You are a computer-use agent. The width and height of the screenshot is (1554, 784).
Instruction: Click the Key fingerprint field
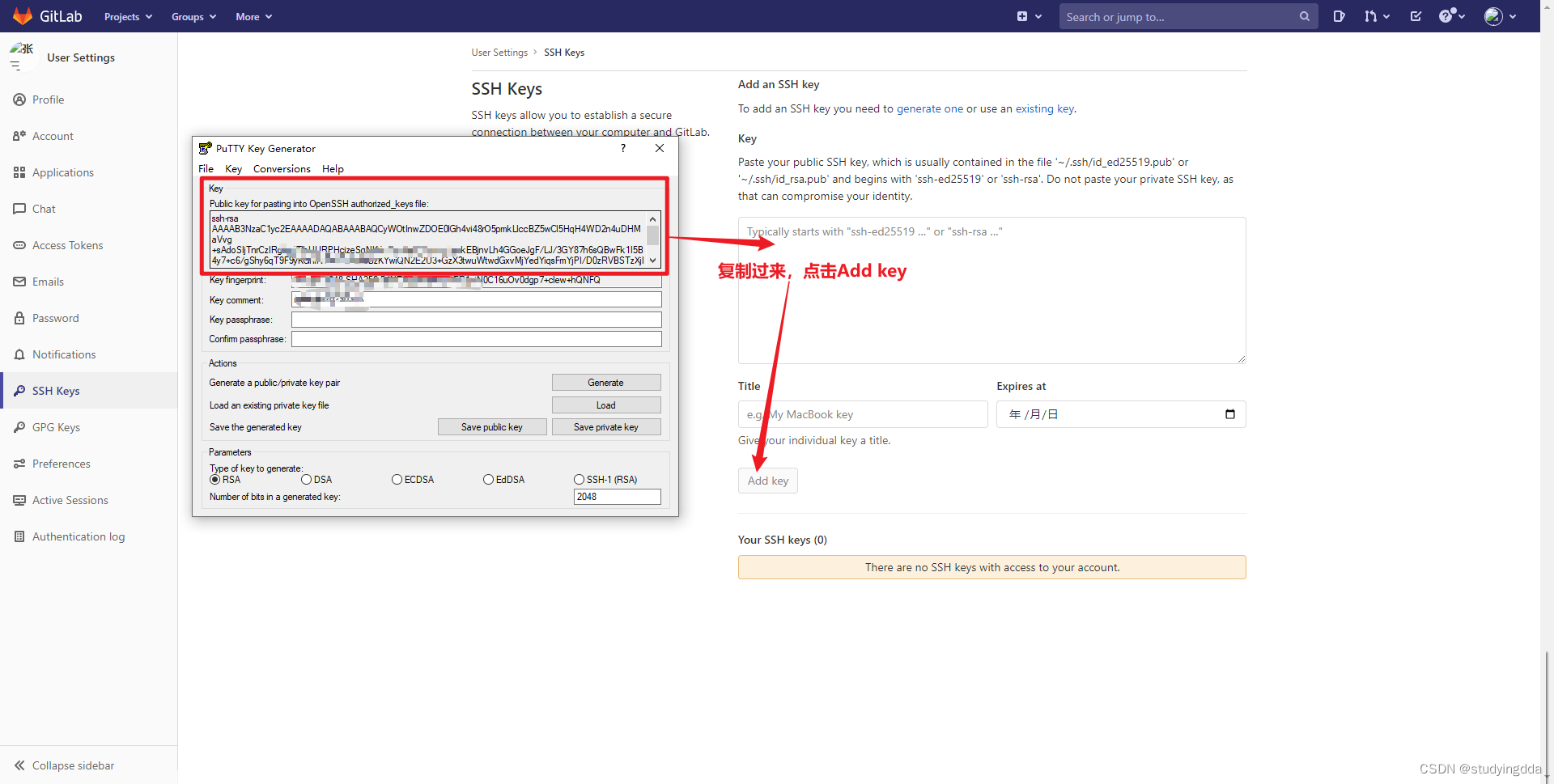[x=477, y=281]
